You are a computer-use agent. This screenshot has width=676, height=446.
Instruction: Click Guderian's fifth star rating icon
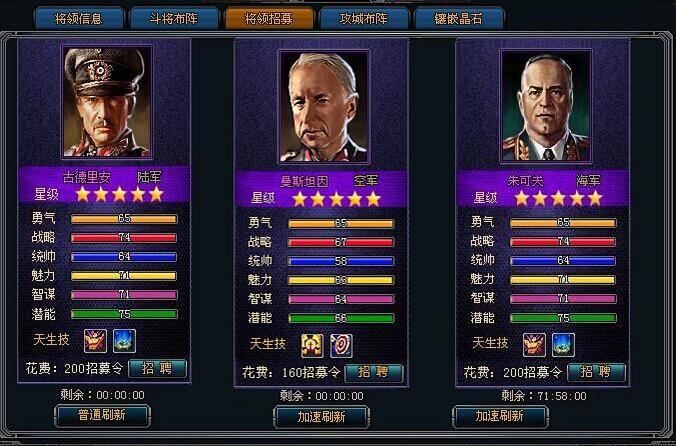156,194
